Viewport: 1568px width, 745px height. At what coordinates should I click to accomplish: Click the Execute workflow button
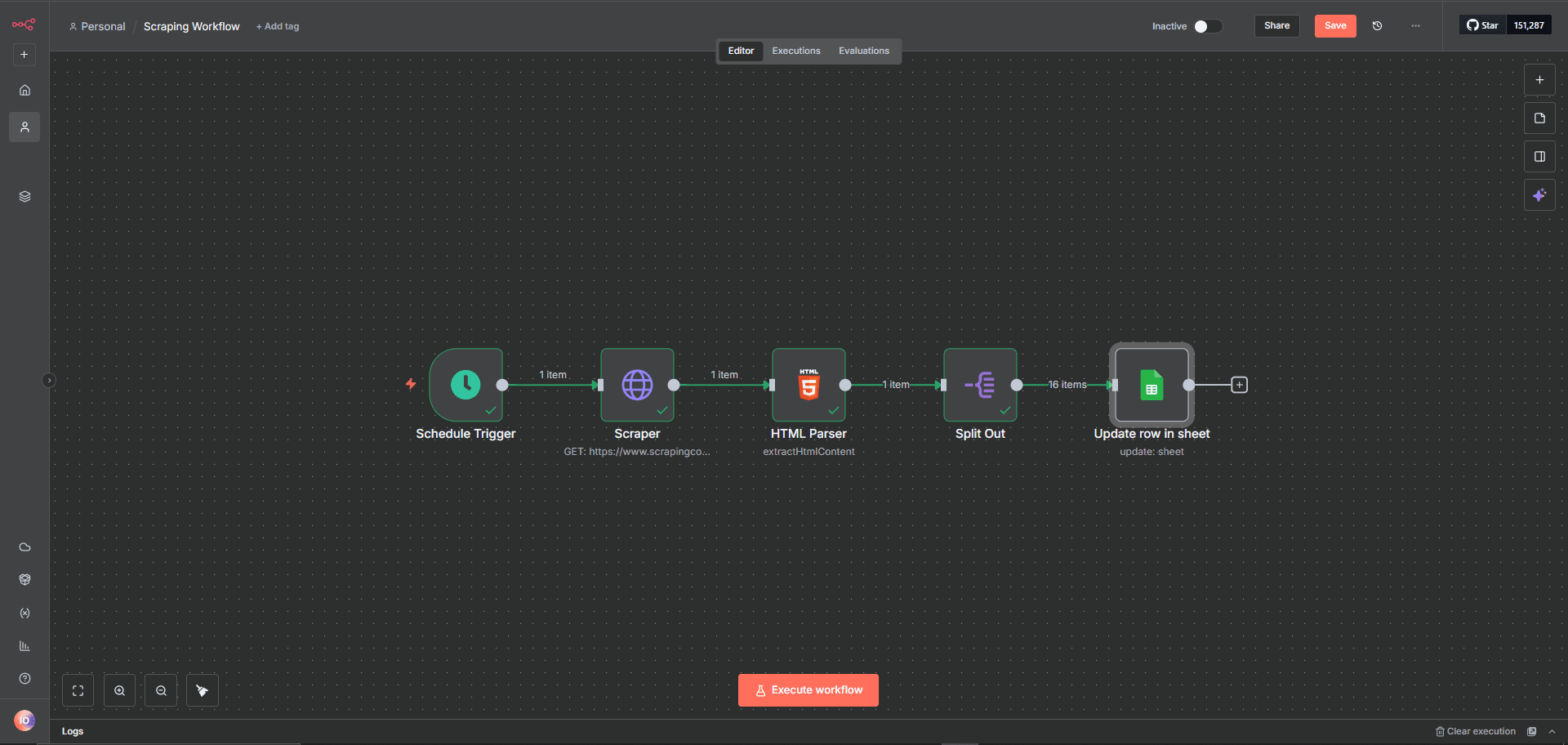808,690
